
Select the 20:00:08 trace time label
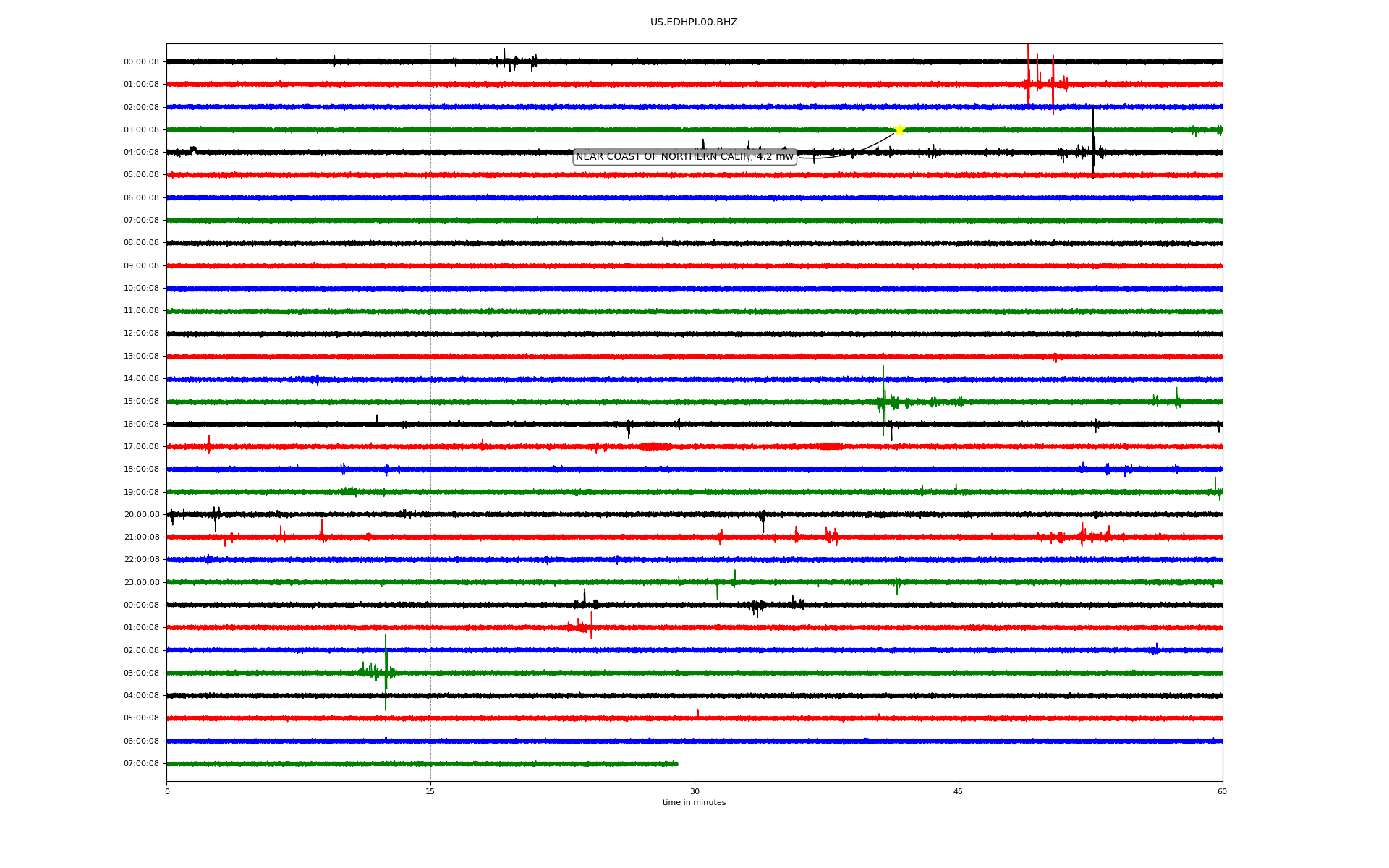pos(141,515)
